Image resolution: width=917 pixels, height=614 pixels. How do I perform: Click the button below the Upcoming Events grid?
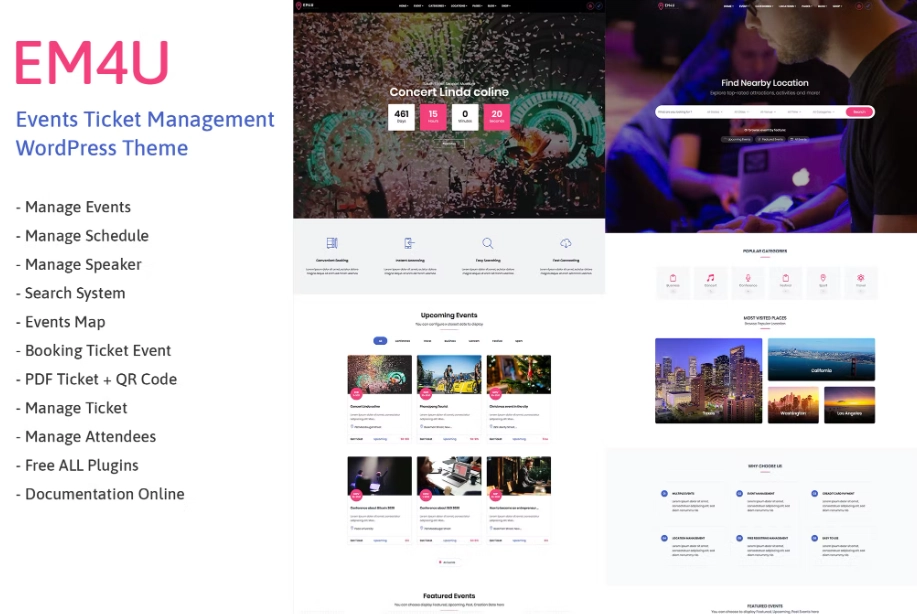[449, 563]
